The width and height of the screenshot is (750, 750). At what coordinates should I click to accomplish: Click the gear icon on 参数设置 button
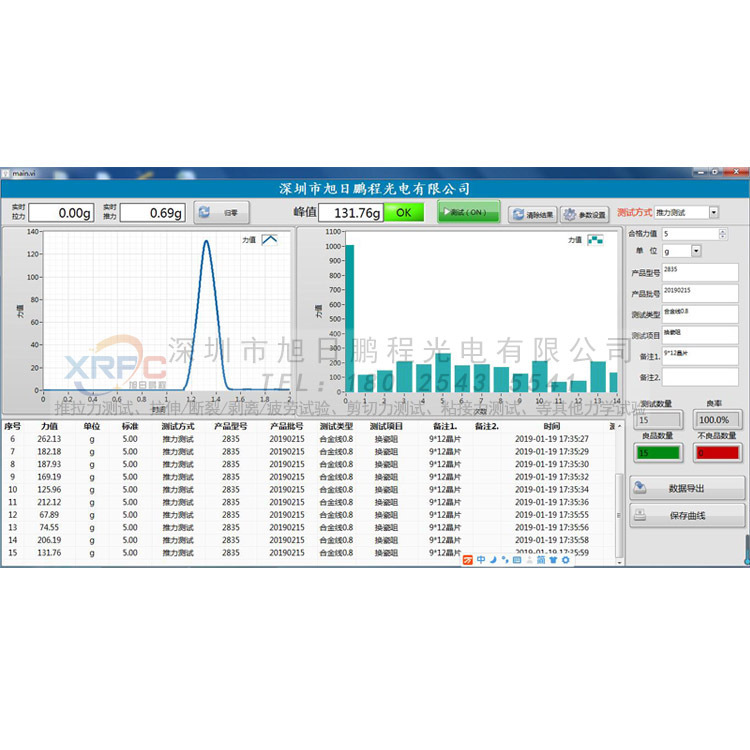(569, 215)
